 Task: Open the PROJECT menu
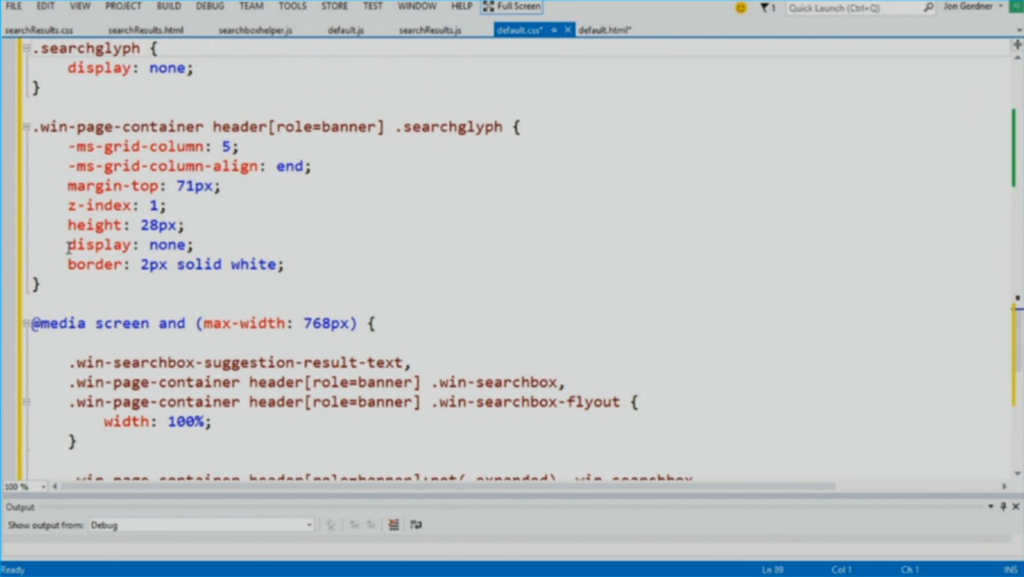point(123,7)
